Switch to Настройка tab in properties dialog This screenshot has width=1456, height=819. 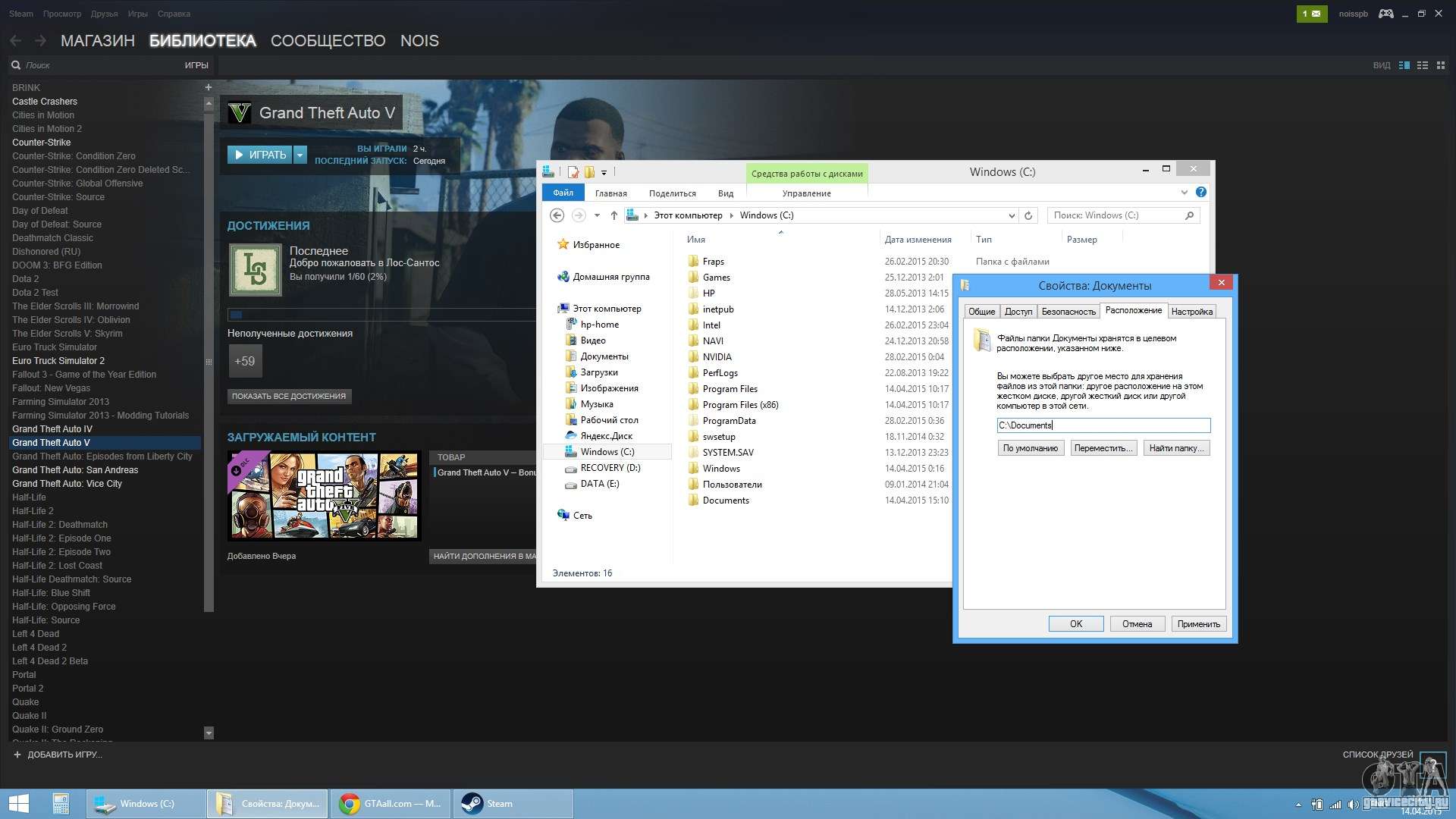coord(1192,312)
